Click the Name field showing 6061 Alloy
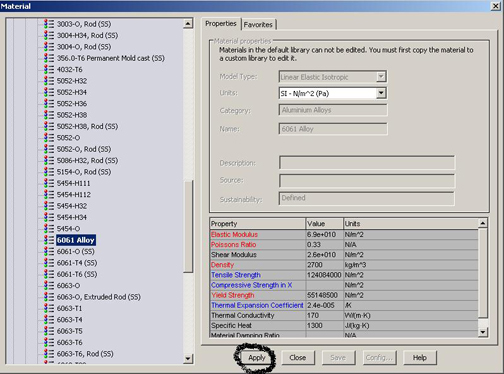Viewport: 504px width, 374px height. tap(333, 129)
